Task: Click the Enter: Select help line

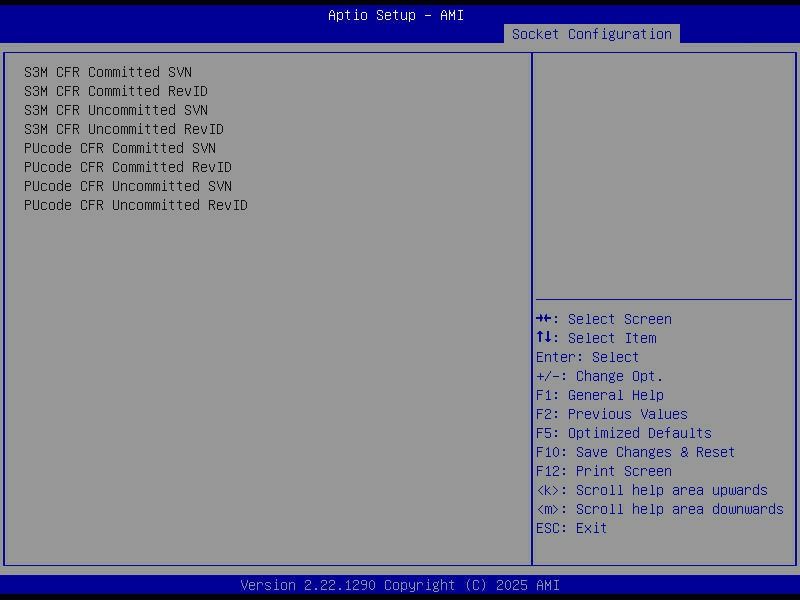Action: click(587, 357)
